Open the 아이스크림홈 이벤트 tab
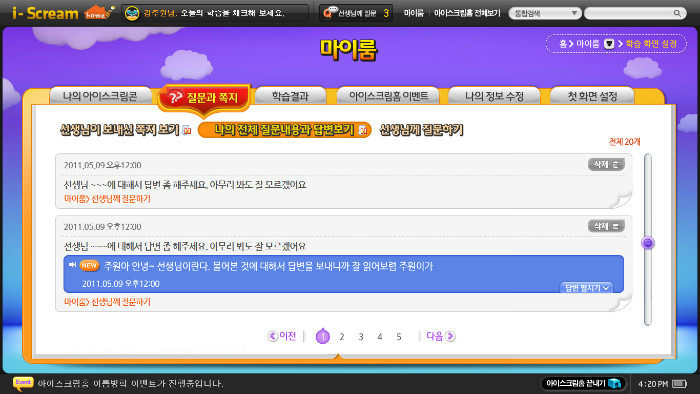Image resolution: width=700 pixels, height=394 pixels. [388, 95]
